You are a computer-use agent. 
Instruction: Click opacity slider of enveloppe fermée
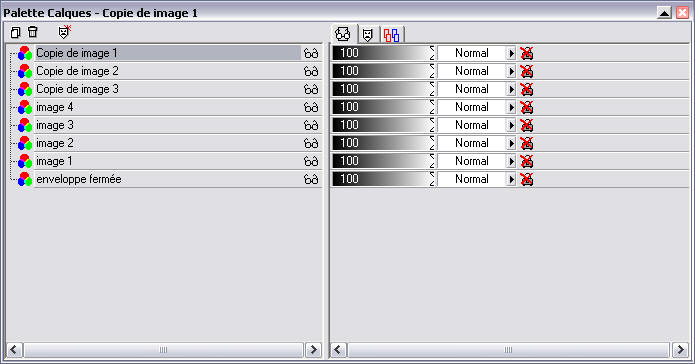click(384, 179)
